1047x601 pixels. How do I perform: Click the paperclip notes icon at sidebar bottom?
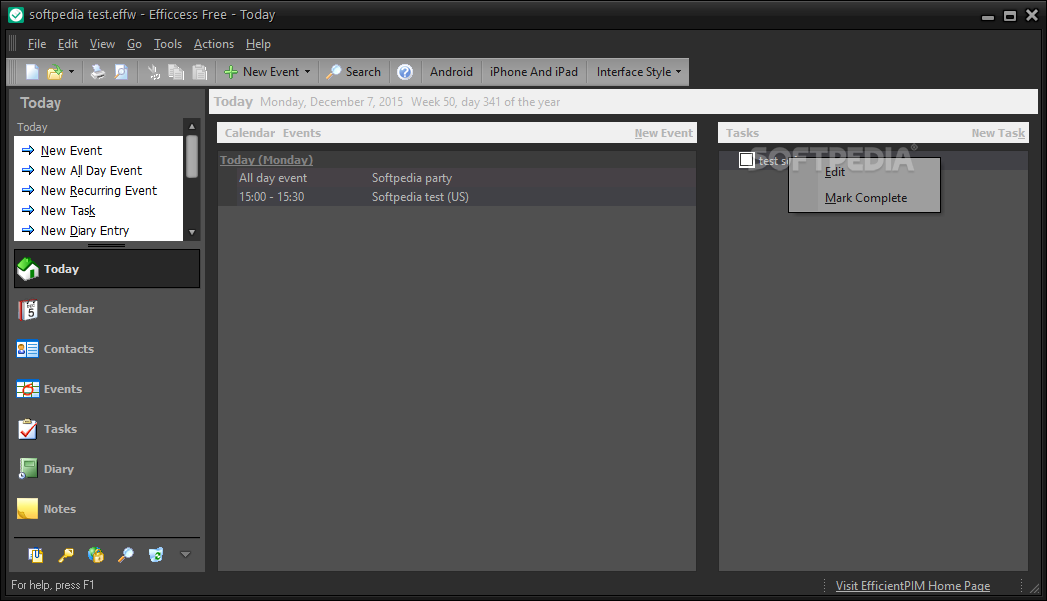35,555
